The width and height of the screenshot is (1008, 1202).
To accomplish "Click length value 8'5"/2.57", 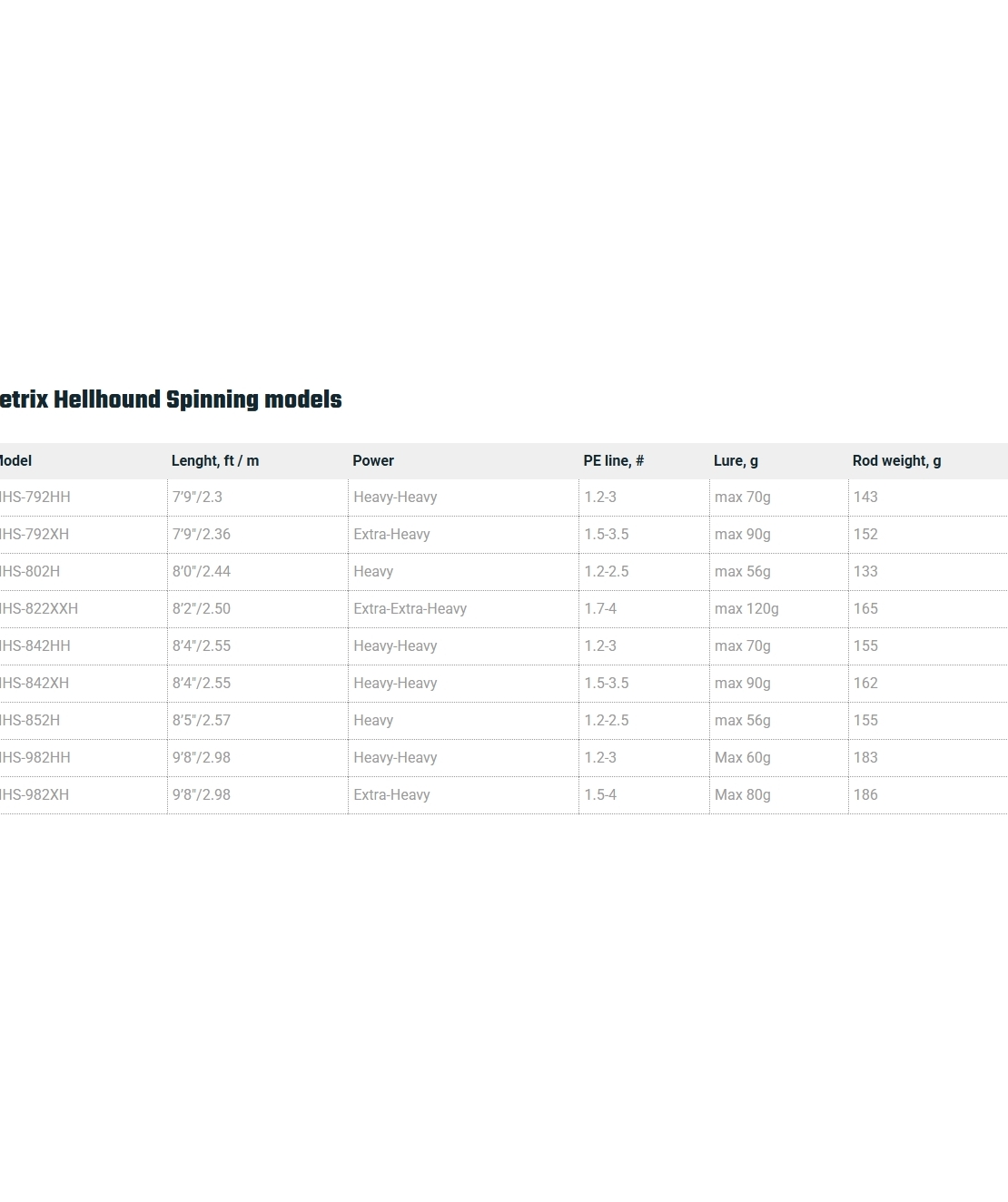I will point(202,721).
